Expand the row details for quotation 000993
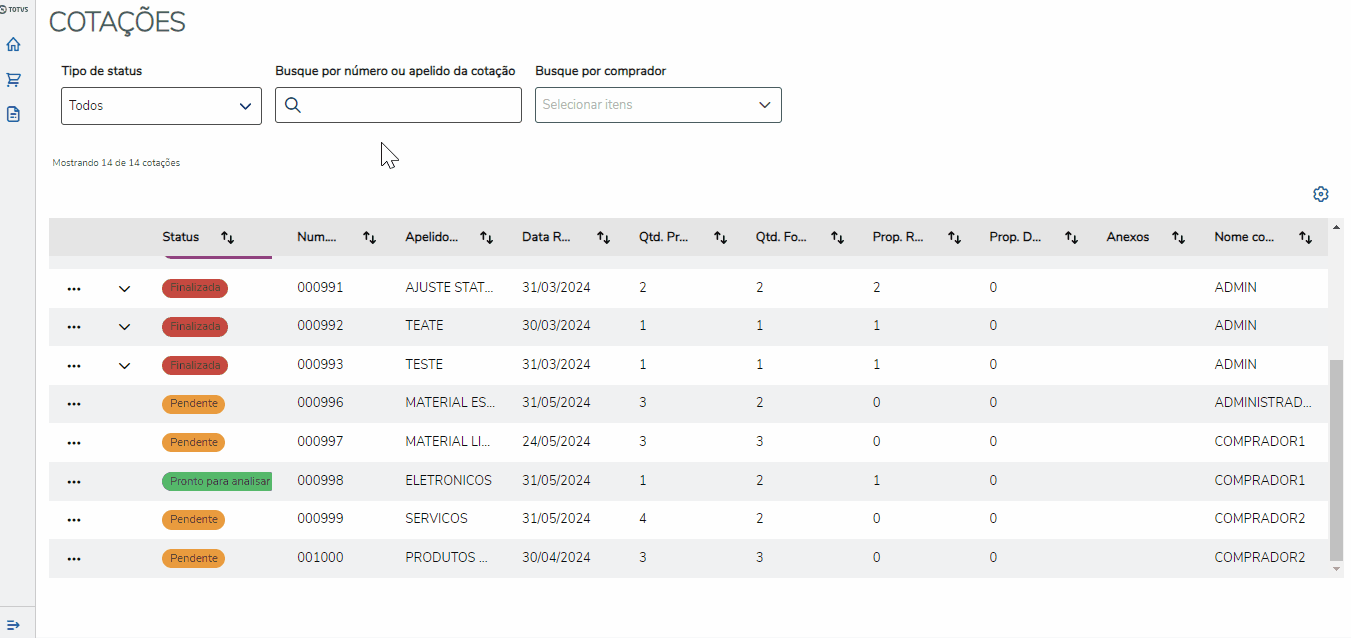 [124, 365]
